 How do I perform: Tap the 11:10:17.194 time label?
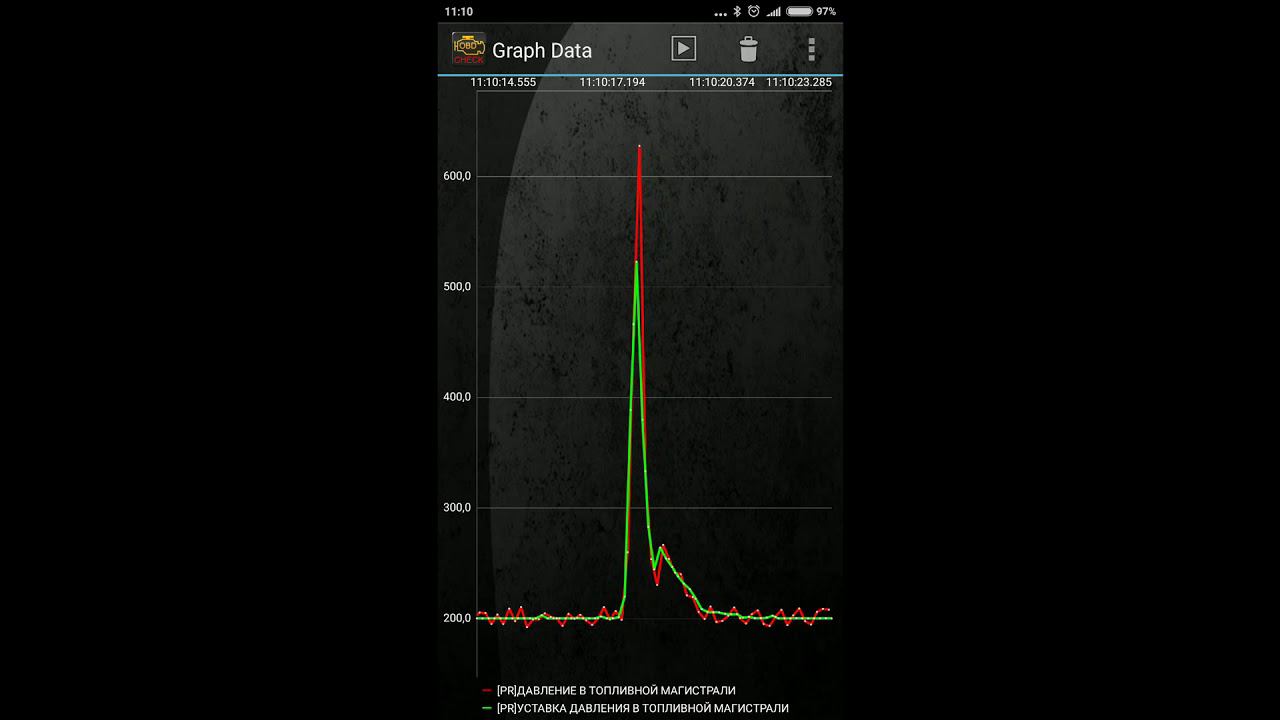point(612,82)
